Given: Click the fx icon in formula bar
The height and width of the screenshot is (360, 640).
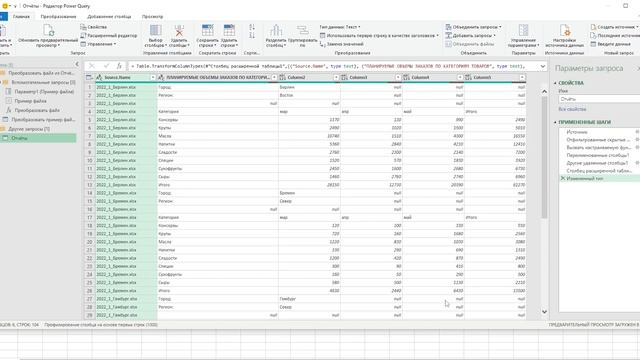Looking at the screenshot, I should (119, 66).
